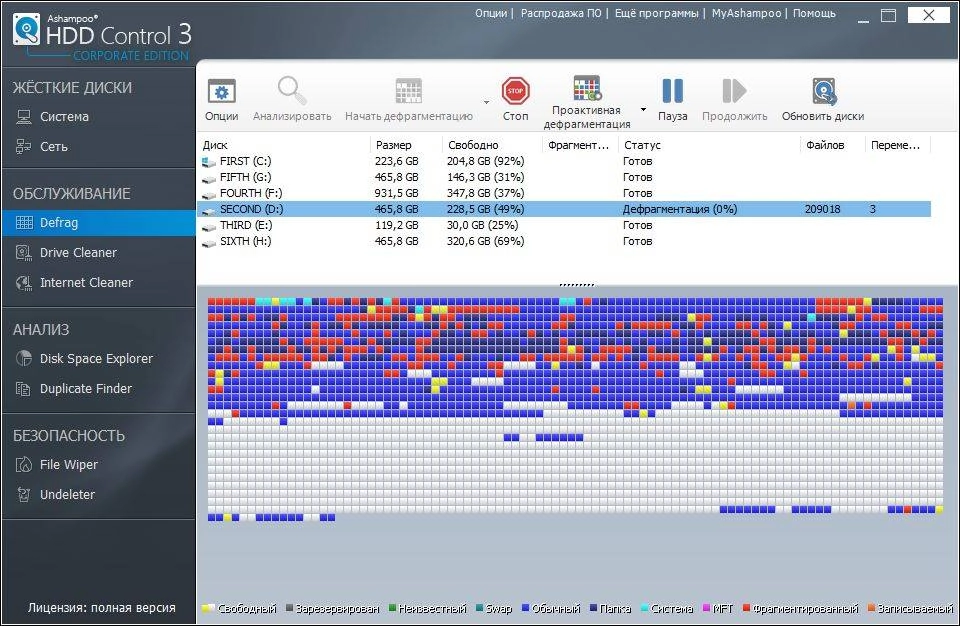Open File Wiper
This screenshot has width=960, height=626.
[98, 464]
